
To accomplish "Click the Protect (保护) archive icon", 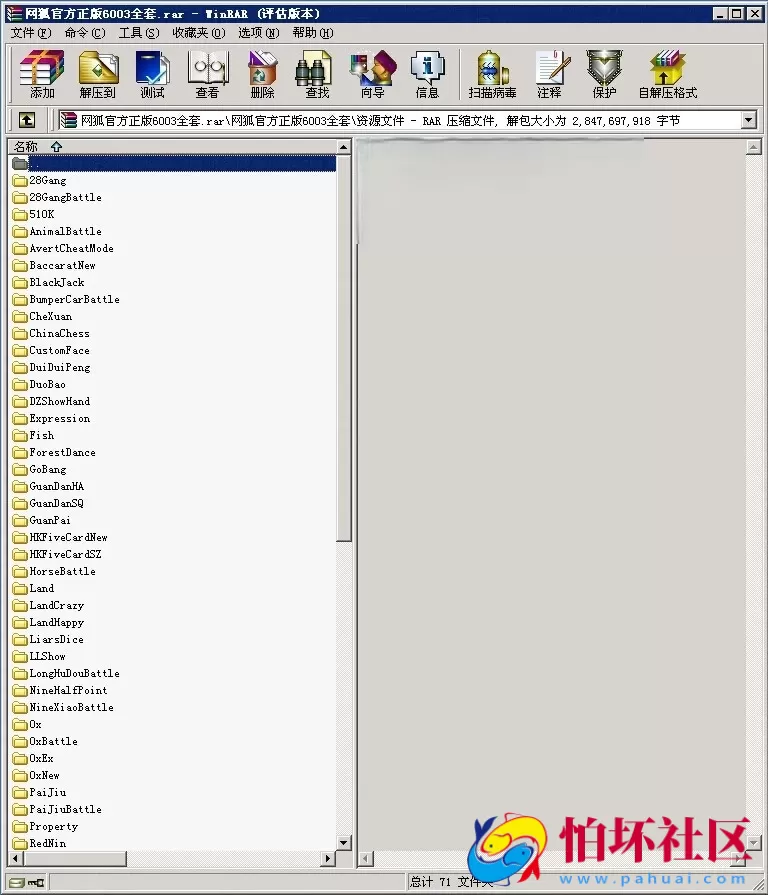I will [604, 74].
